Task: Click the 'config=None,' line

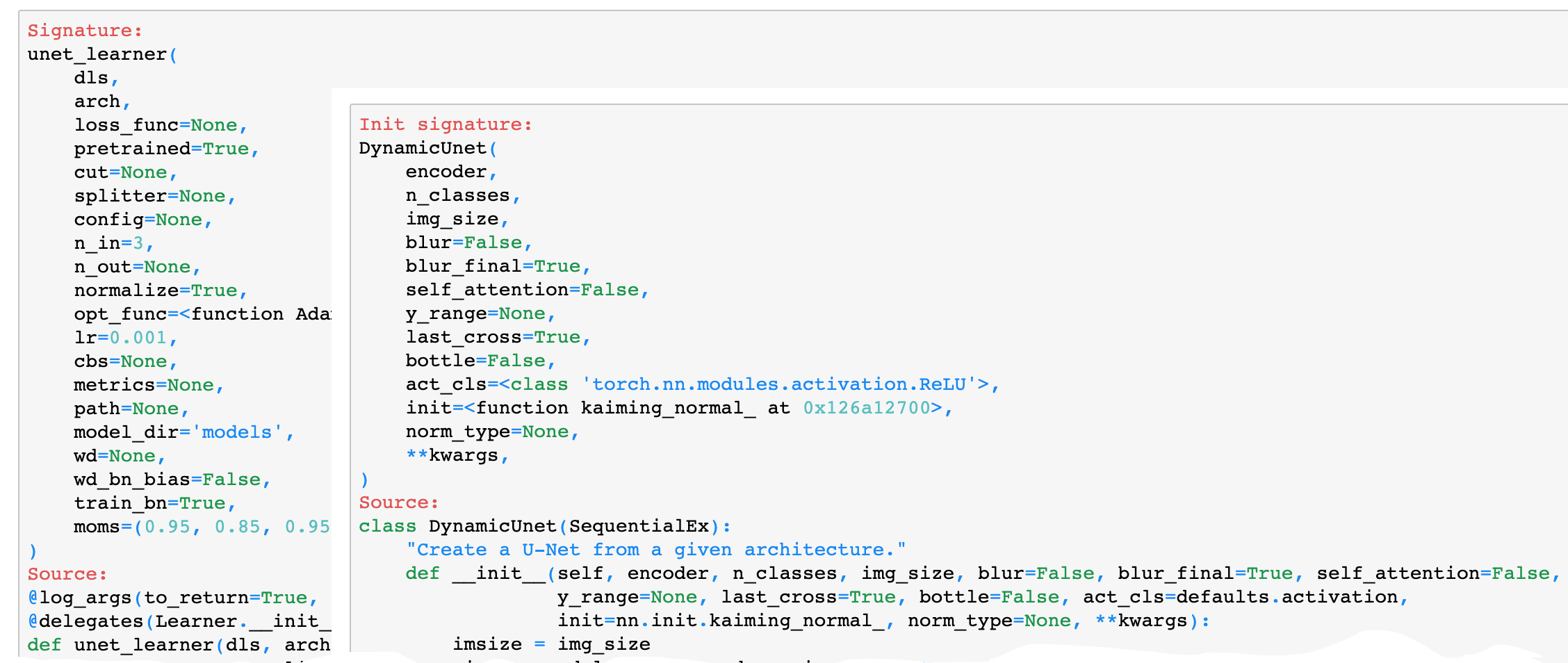Action: coord(143,220)
